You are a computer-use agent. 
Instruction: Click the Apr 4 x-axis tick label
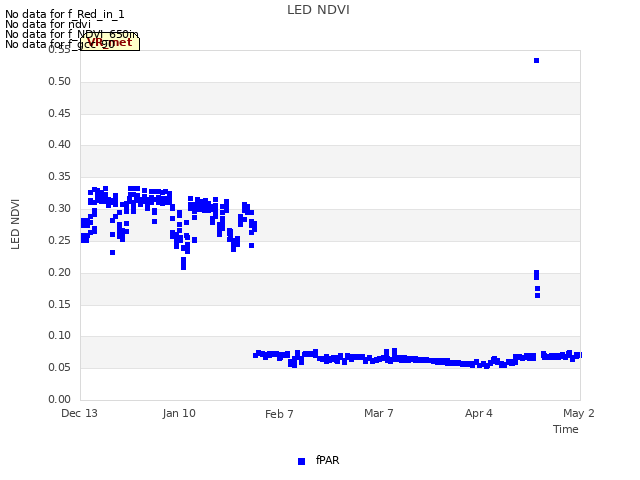click(478, 413)
